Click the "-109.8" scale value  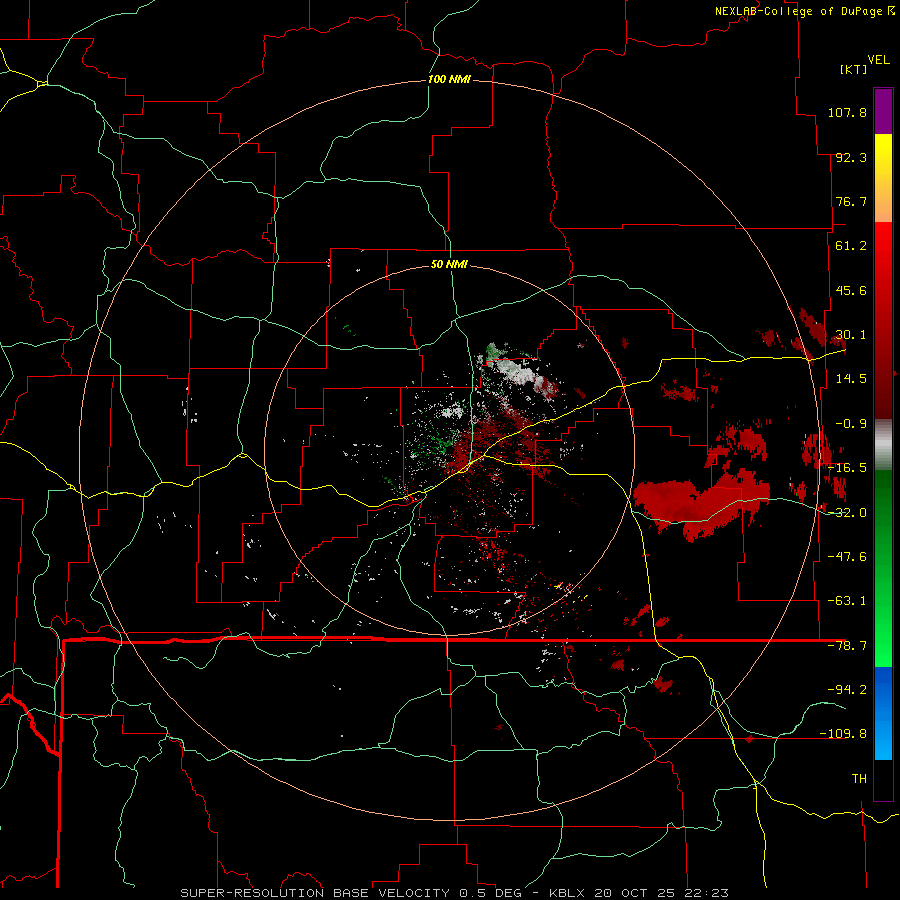(x=843, y=734)
